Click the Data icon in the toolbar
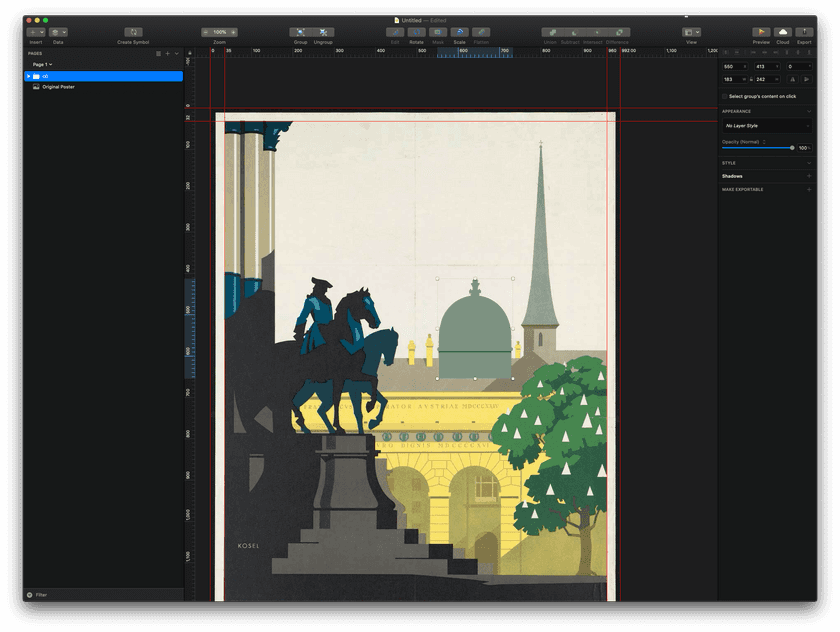Screen dimensions: 840x632 point(56,31)
